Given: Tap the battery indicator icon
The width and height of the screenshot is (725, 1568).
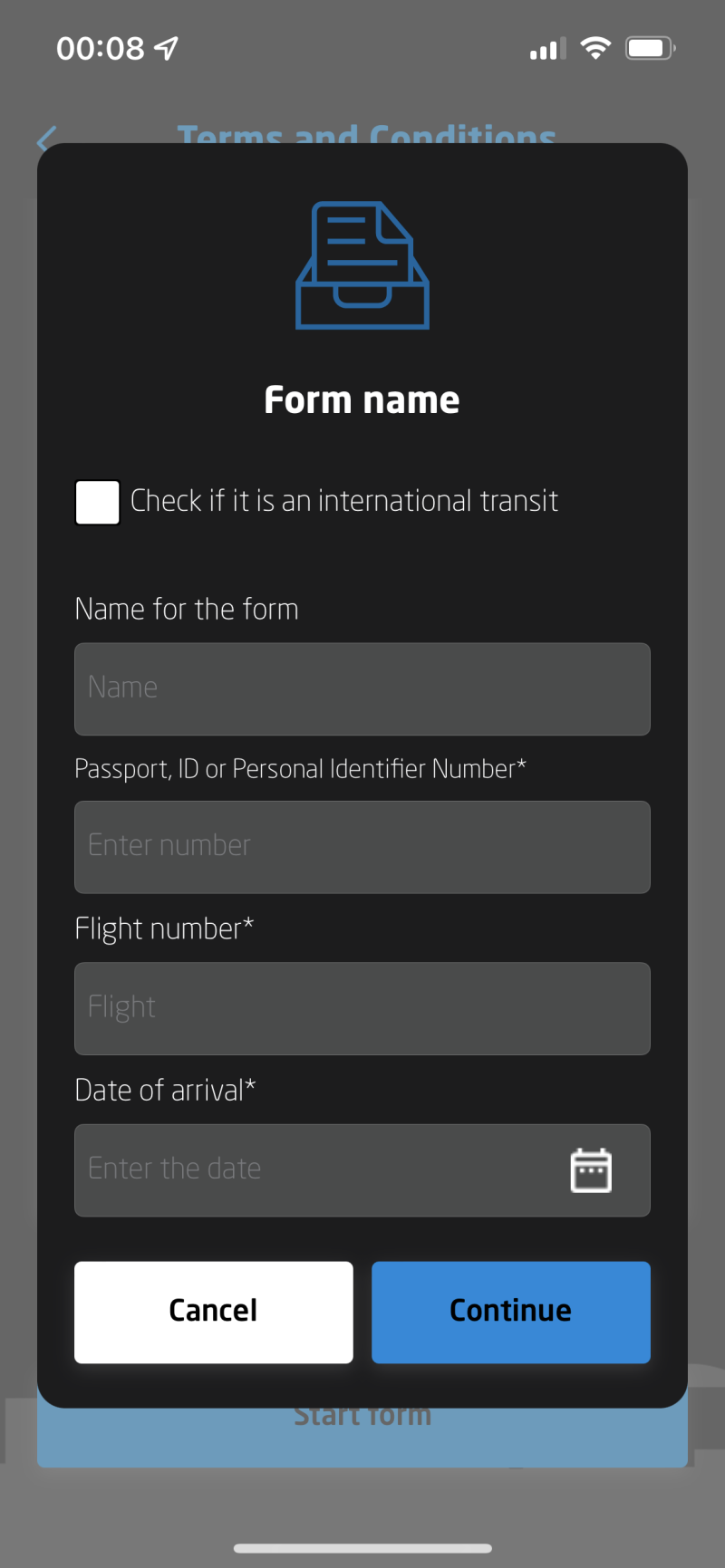Looking at the screenshot, I should point(650,48).
